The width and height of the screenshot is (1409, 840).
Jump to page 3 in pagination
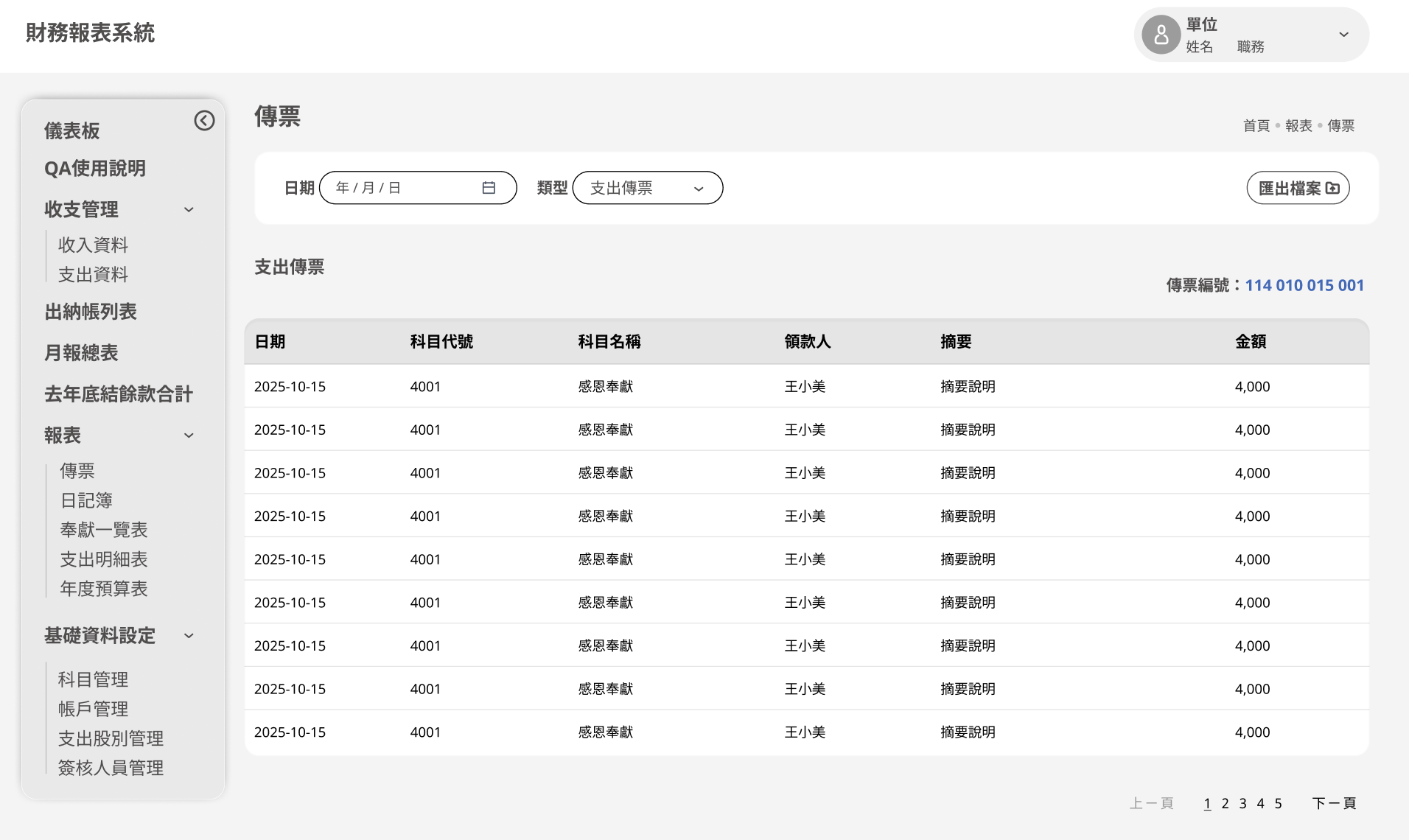tap(1242, 803)
